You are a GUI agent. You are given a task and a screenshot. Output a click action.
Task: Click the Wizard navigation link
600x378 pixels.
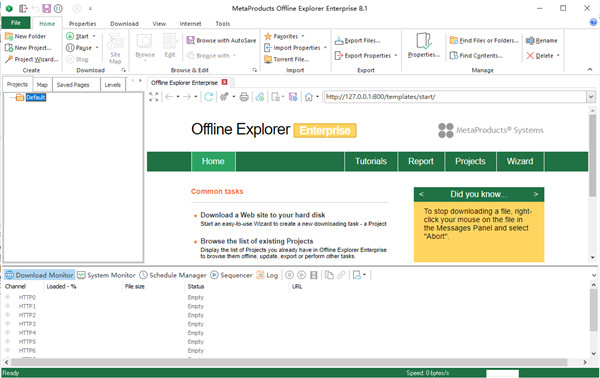pos(520,161)
